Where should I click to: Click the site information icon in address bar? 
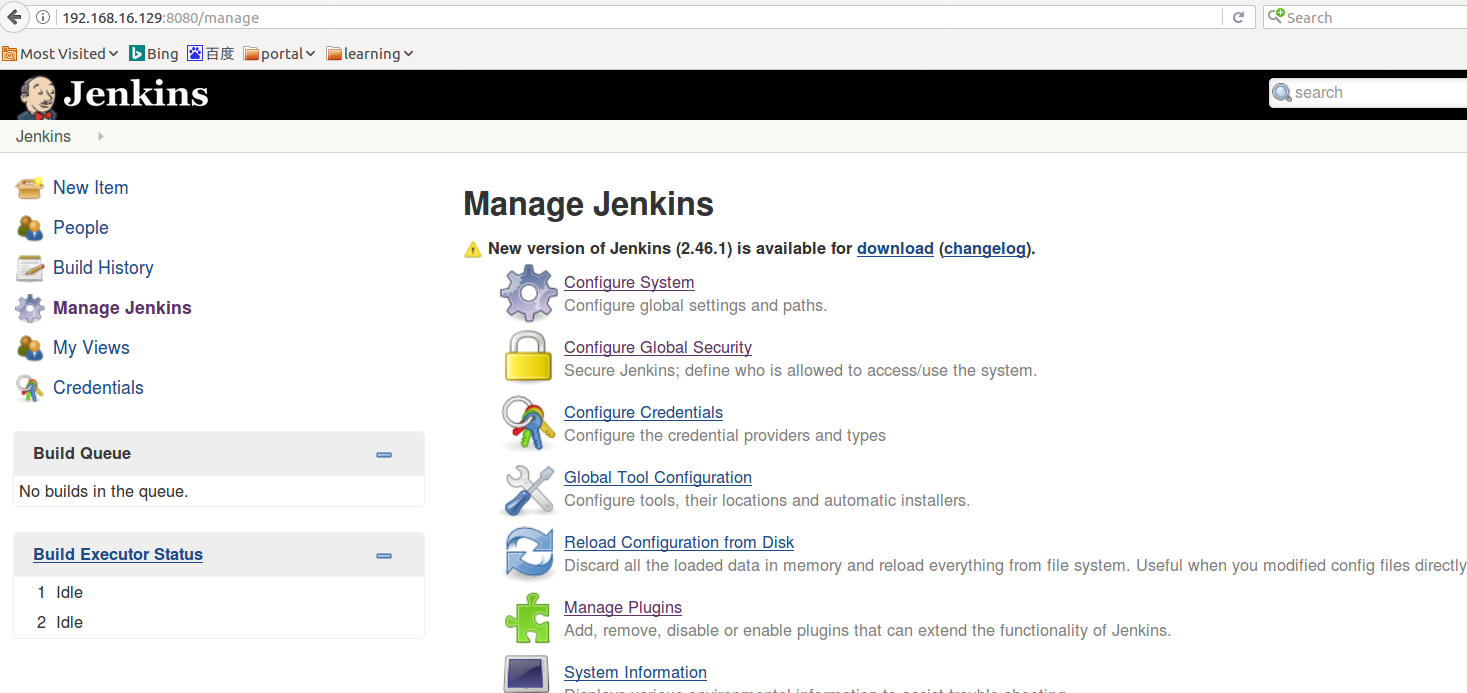(43, 18)
